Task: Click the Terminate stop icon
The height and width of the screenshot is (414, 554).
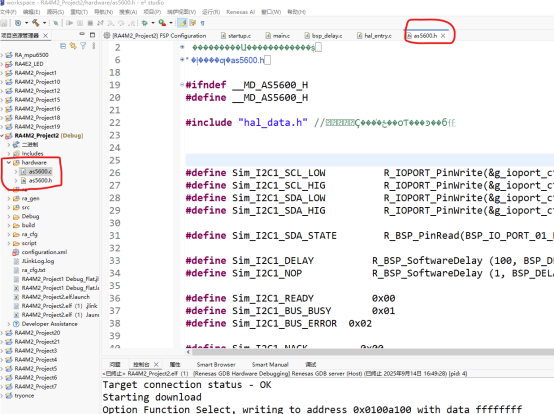Action: 90,23
